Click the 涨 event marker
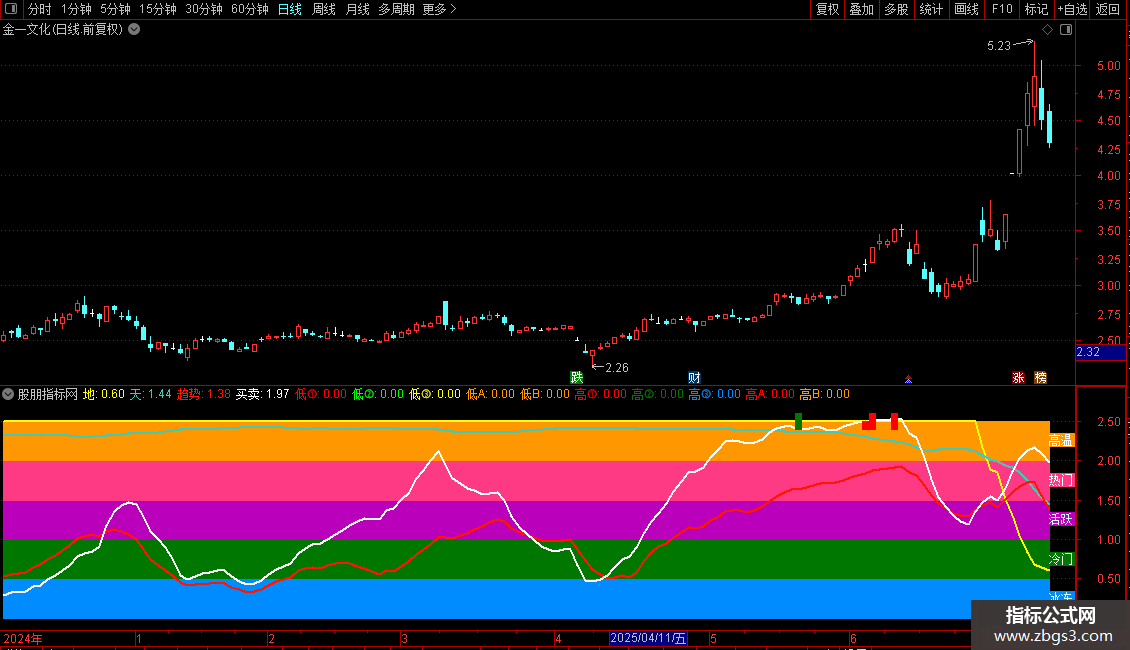Viewport: 1130px width, 650px height. tap(1018, 378)
